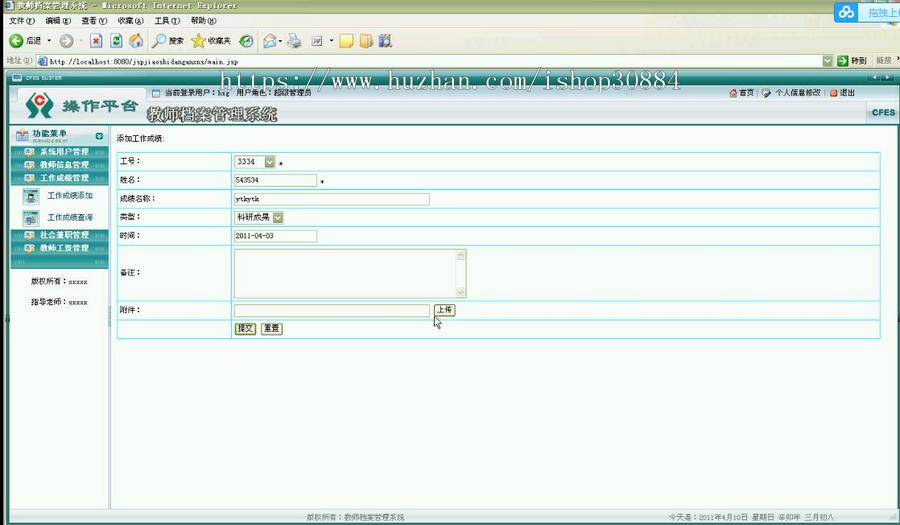
Task: Click the 时间 date field
Action: (275, 236)
